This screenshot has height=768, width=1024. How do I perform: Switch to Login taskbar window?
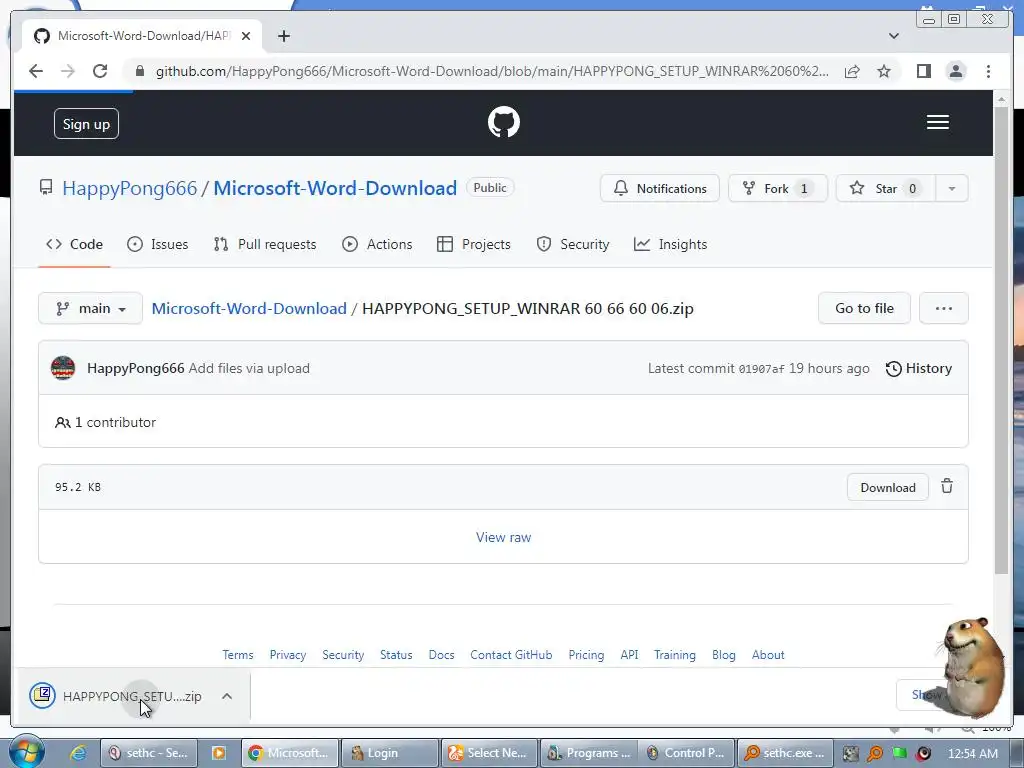[x=389, y=753]
